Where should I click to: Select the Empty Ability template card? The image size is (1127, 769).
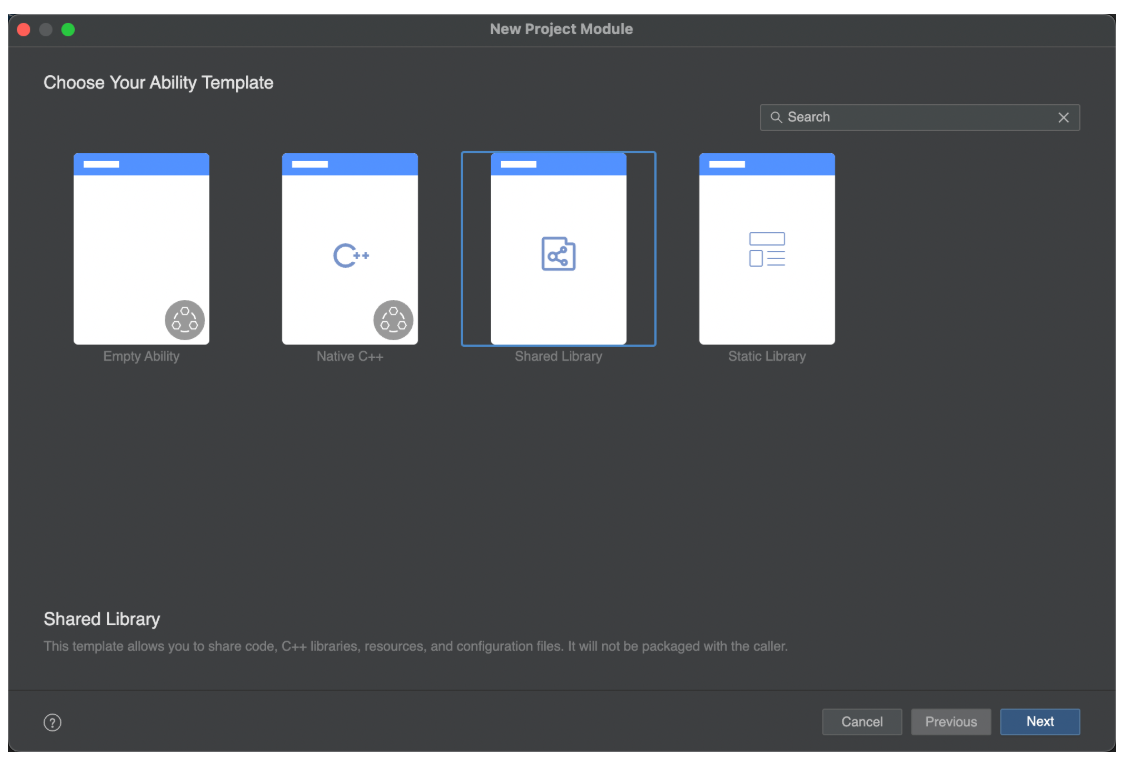(141, 249)
